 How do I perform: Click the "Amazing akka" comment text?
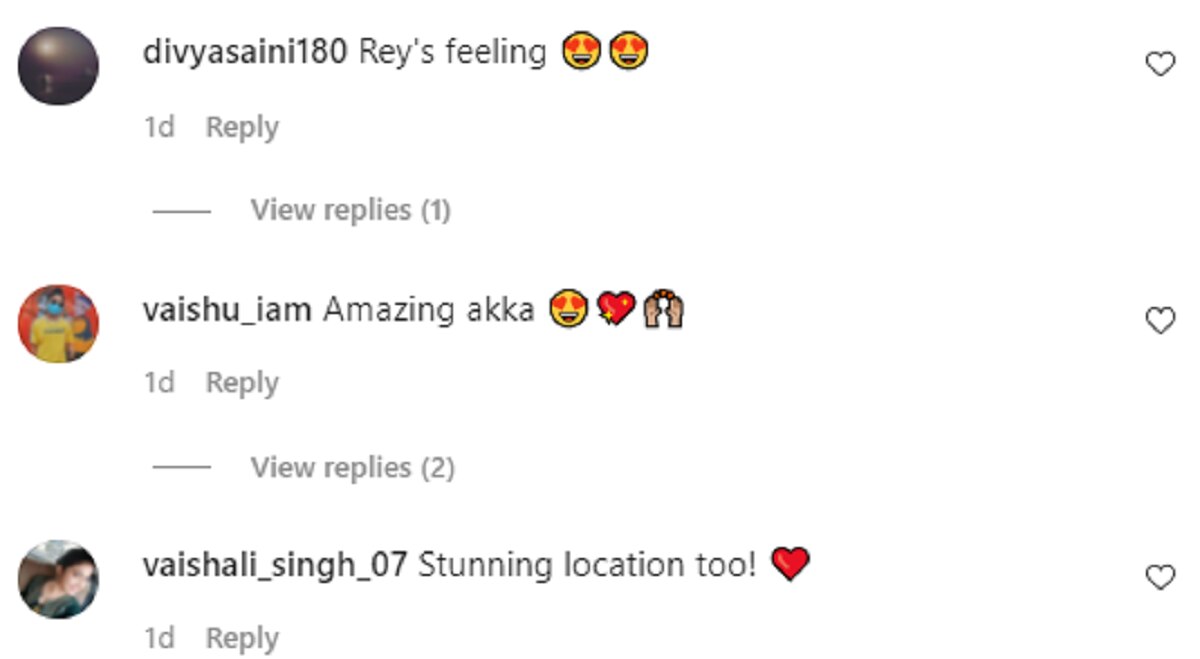coord(429,310)
